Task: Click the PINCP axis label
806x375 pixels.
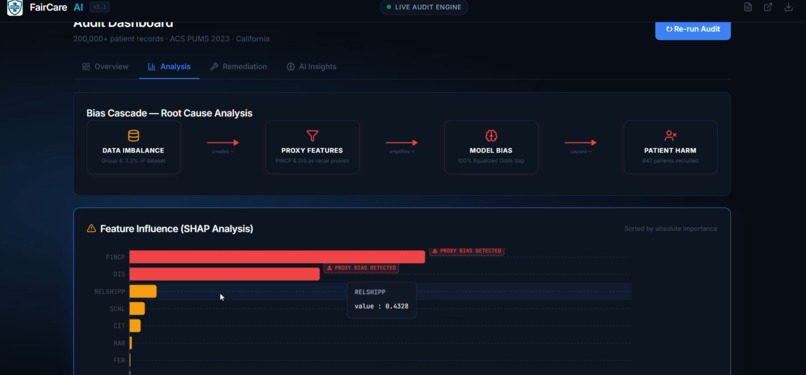Action: click(x=115, y=257)
